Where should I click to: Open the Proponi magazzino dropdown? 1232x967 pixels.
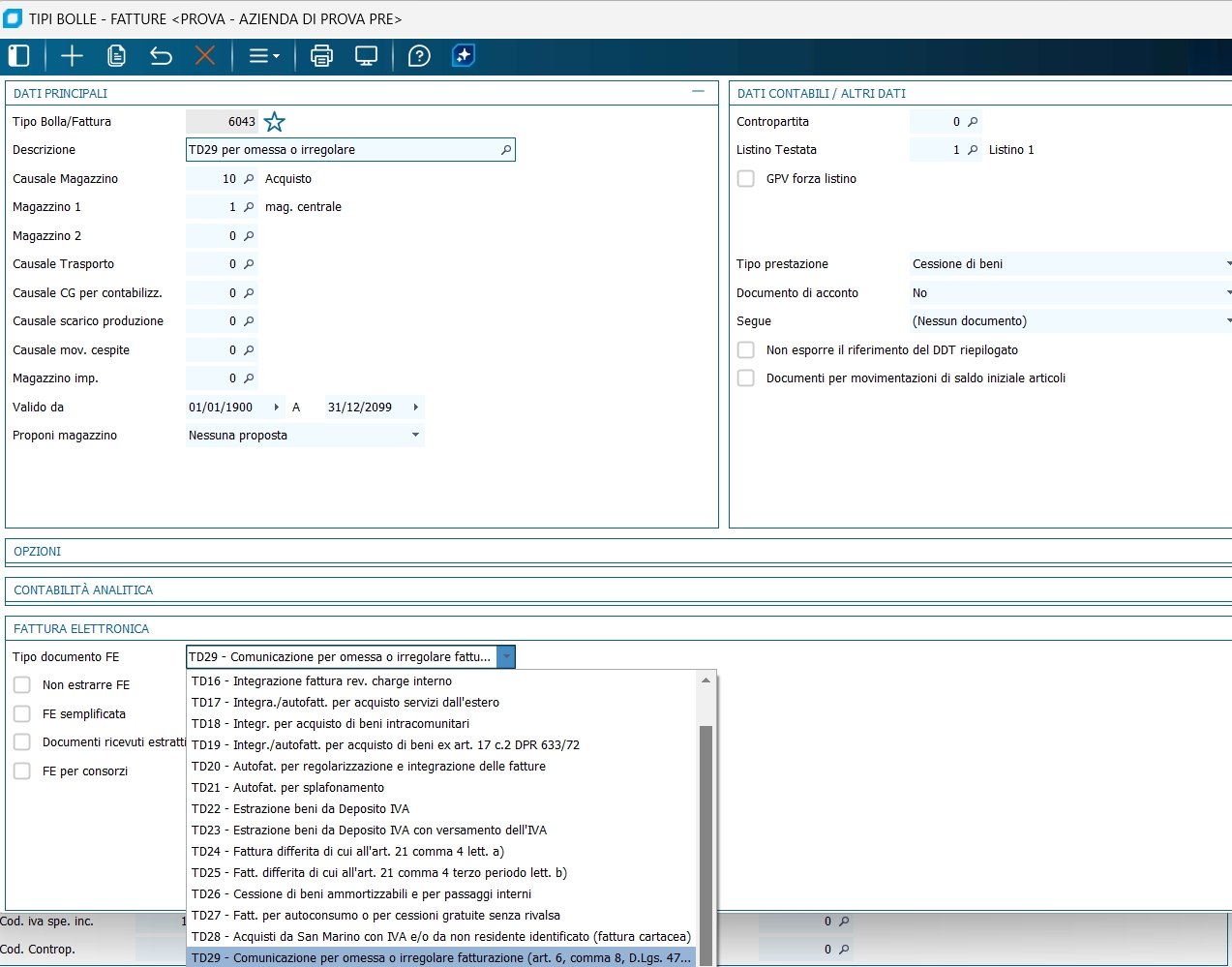click(415, 436)
